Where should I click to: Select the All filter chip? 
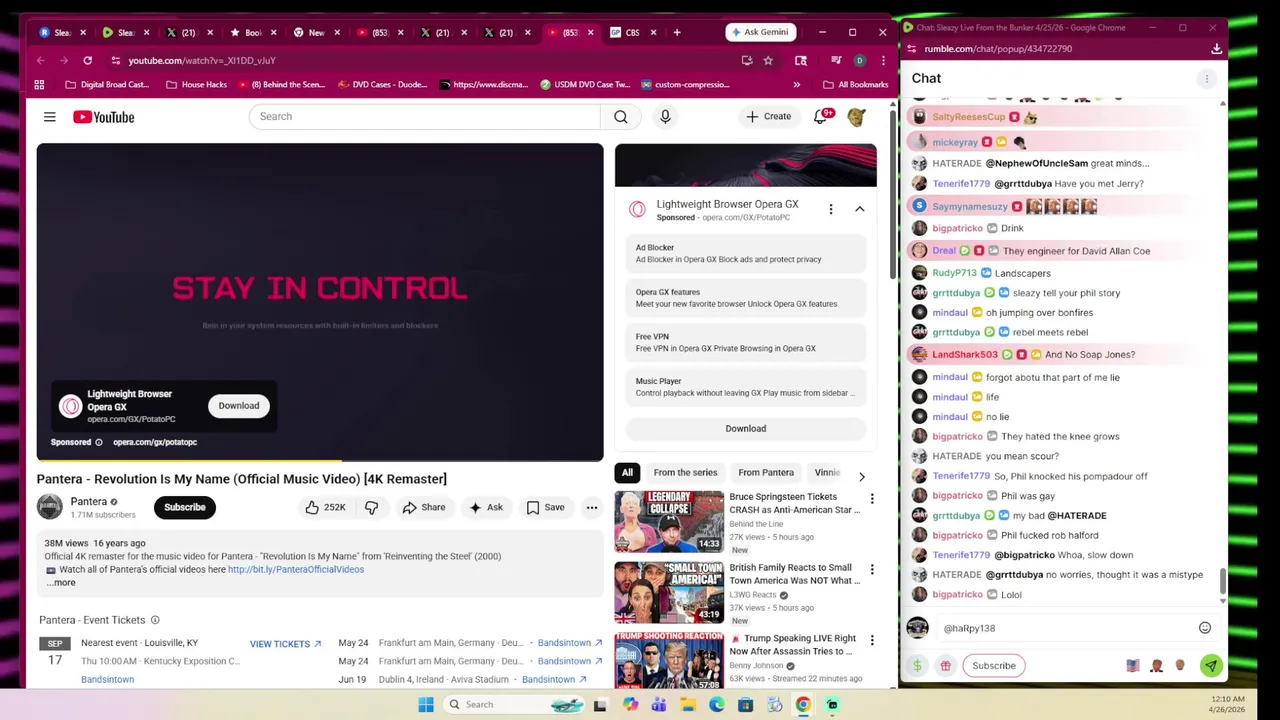(627, 473)
